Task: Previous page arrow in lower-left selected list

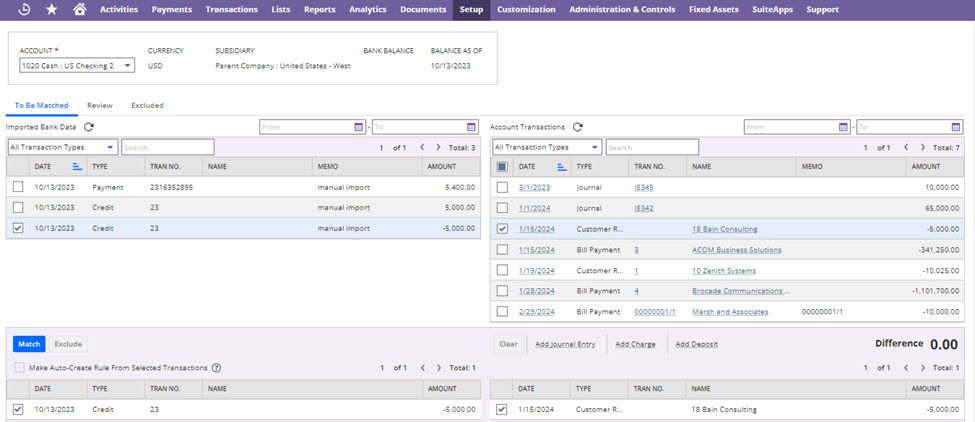Action: coord(422,368)
